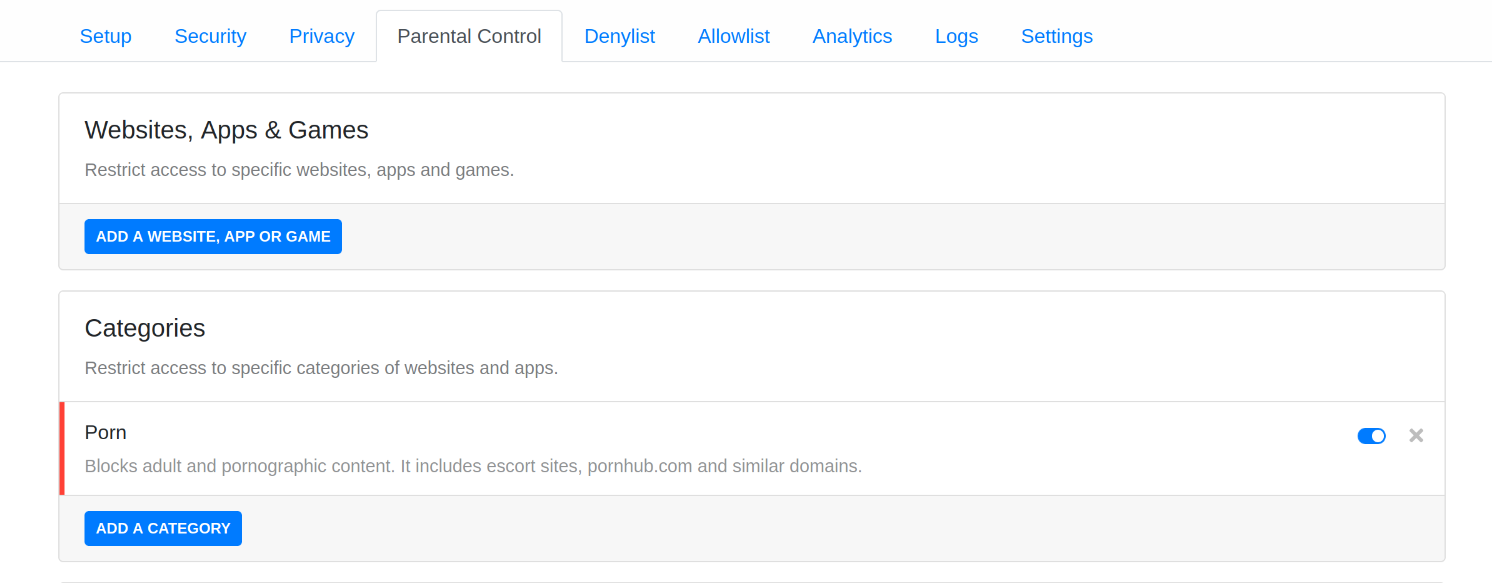Click the Add a Category button

pyautogui.click(x=163, y=528)
